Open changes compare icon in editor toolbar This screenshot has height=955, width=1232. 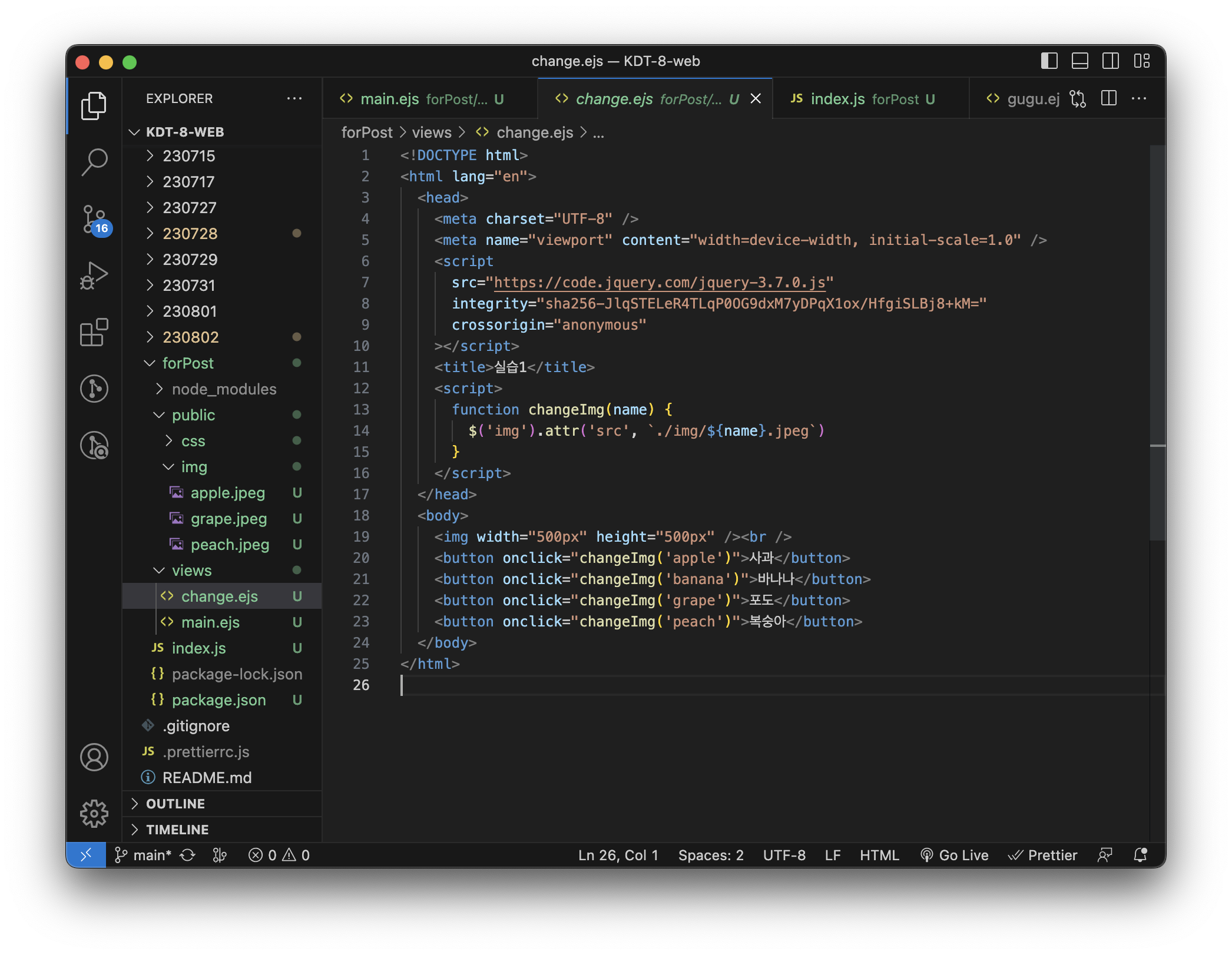(1078, 99)
